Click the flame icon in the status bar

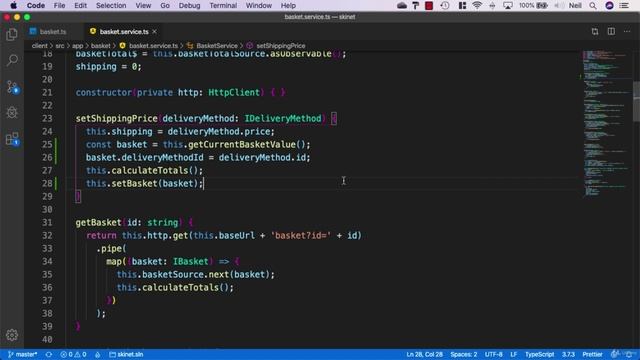(x=98, y=354)
